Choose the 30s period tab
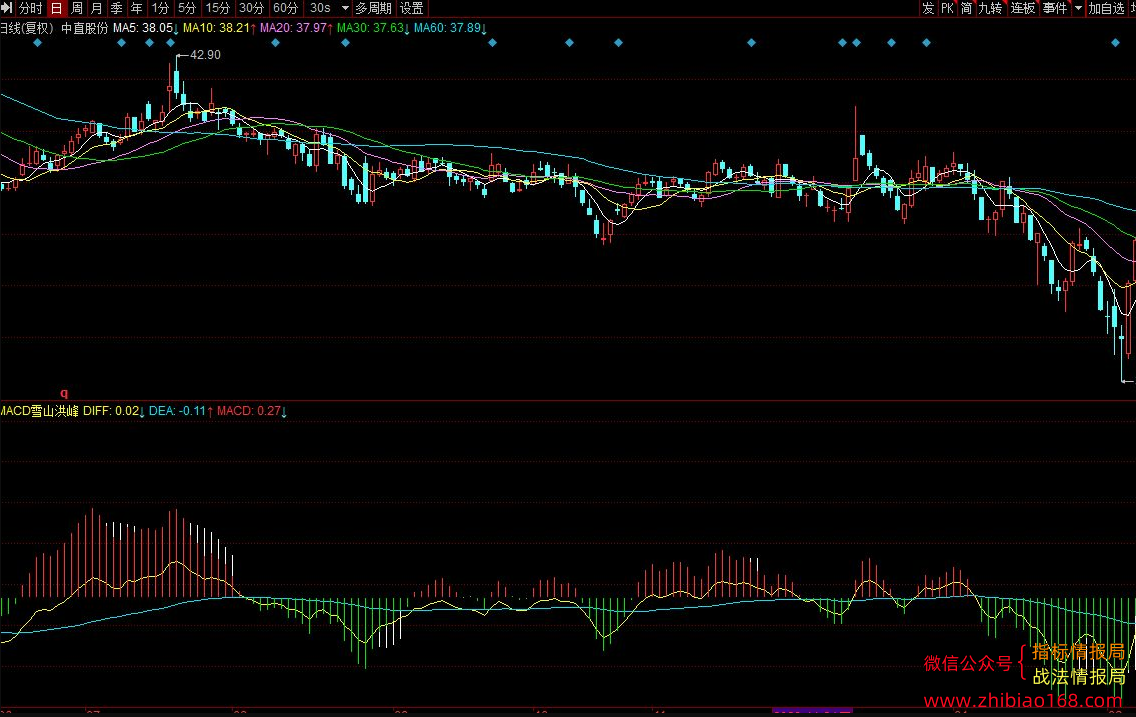The image size is (1136, 717). [x=320, y=8]
